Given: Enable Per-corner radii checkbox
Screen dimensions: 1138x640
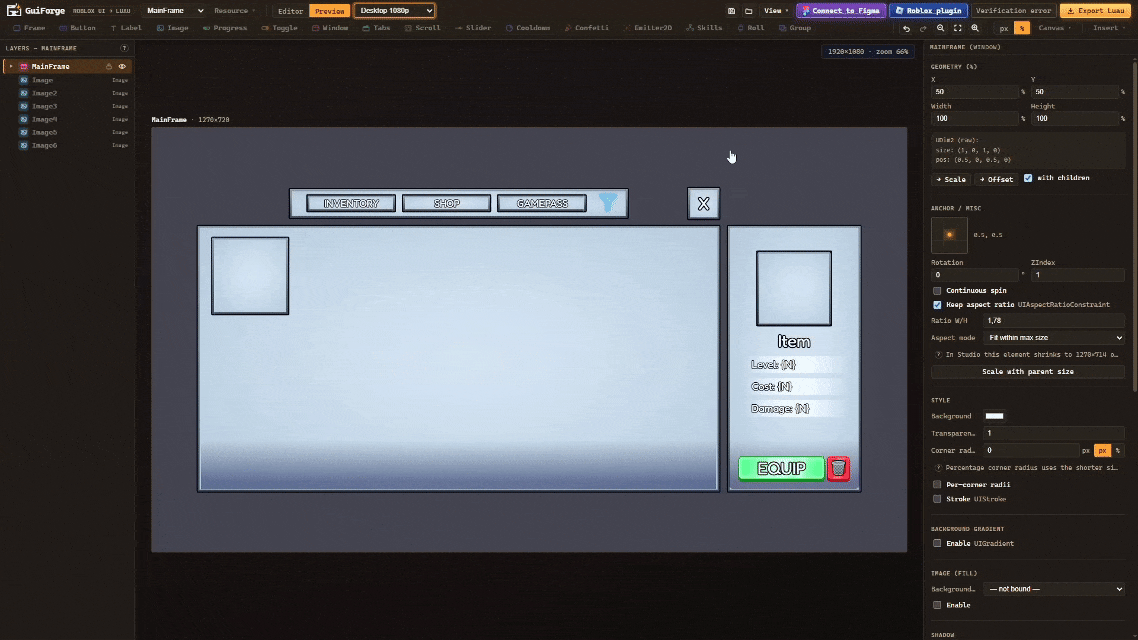Looking at the screenshot, I should pyautogui.click(x=937, y=484).
